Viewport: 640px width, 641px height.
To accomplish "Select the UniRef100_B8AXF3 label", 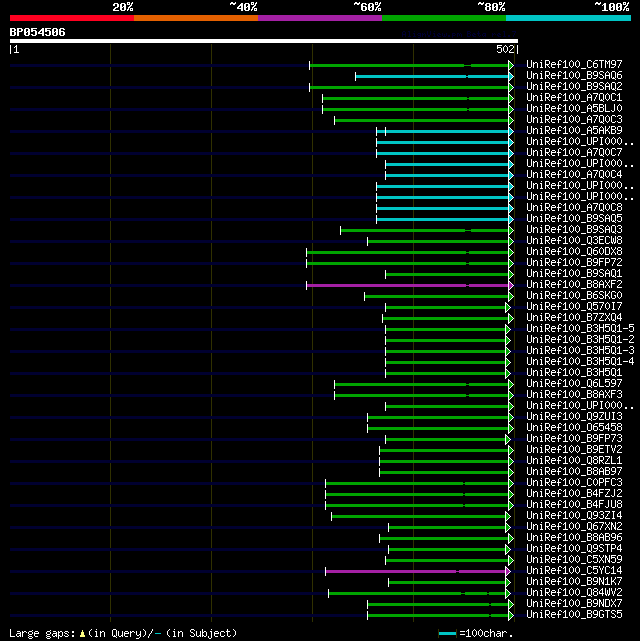I will [574, 394].
